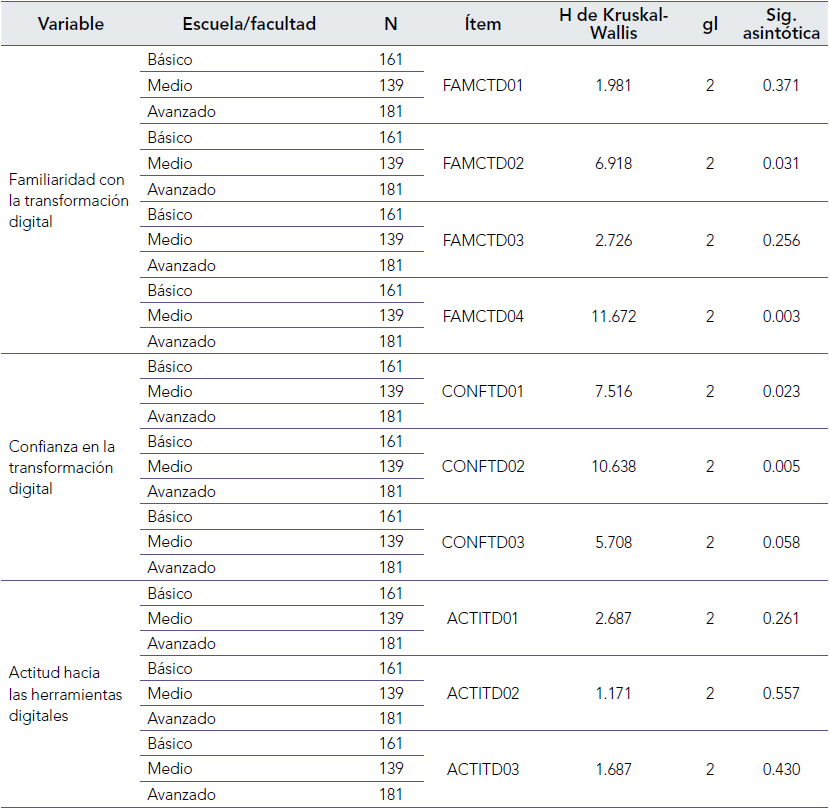Click the Variable column header
The width and height of the screenshot is (829, 809).
(70, 24)
